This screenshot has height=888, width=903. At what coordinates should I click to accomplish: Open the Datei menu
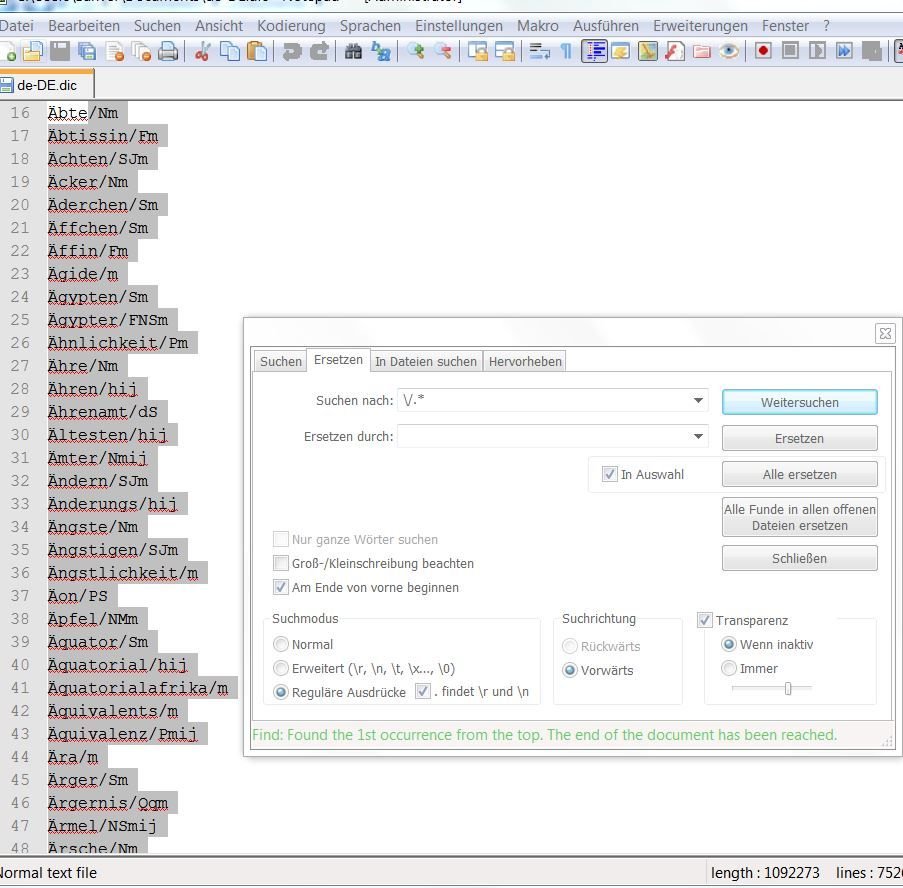(x=16, y=26)
